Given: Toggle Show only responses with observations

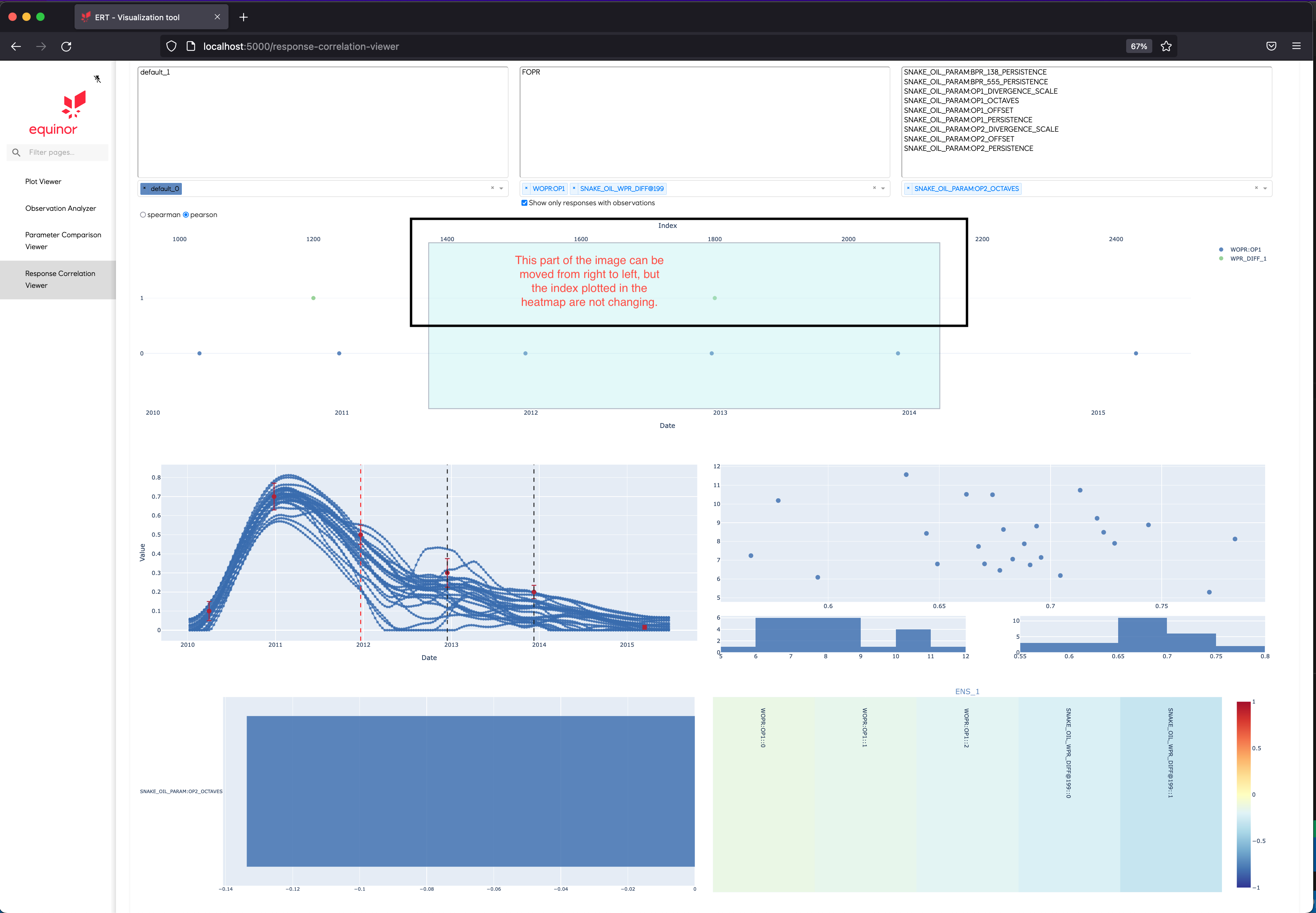Looking at the screenshot, I should (524, 203).
